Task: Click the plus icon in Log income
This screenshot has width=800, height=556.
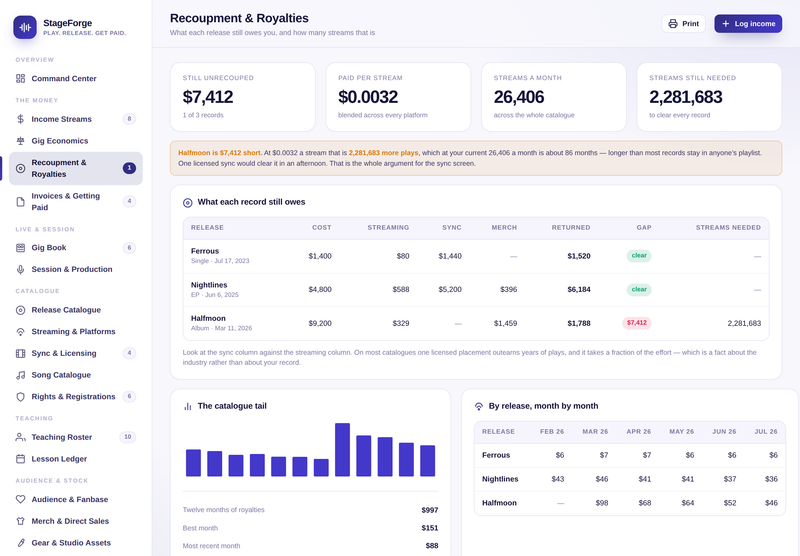Action: point(726,24)
